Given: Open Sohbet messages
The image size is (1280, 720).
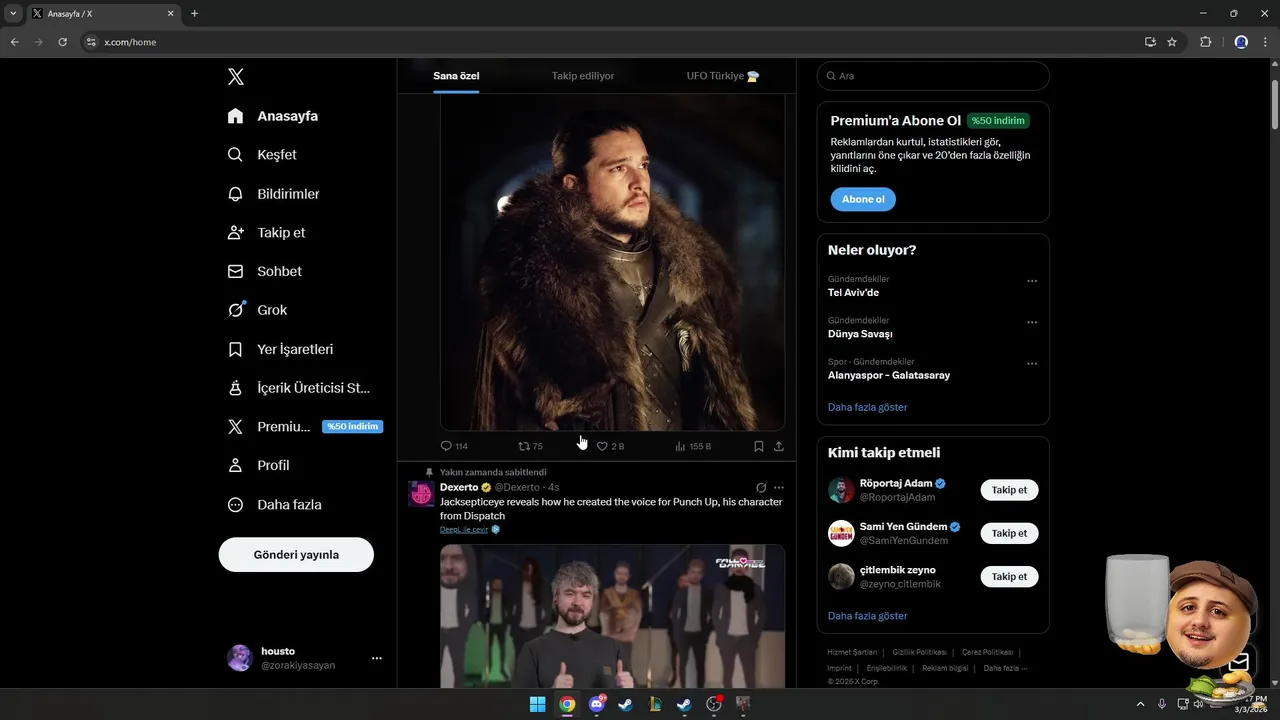Looking at the screenshot, I should [265, 271].
